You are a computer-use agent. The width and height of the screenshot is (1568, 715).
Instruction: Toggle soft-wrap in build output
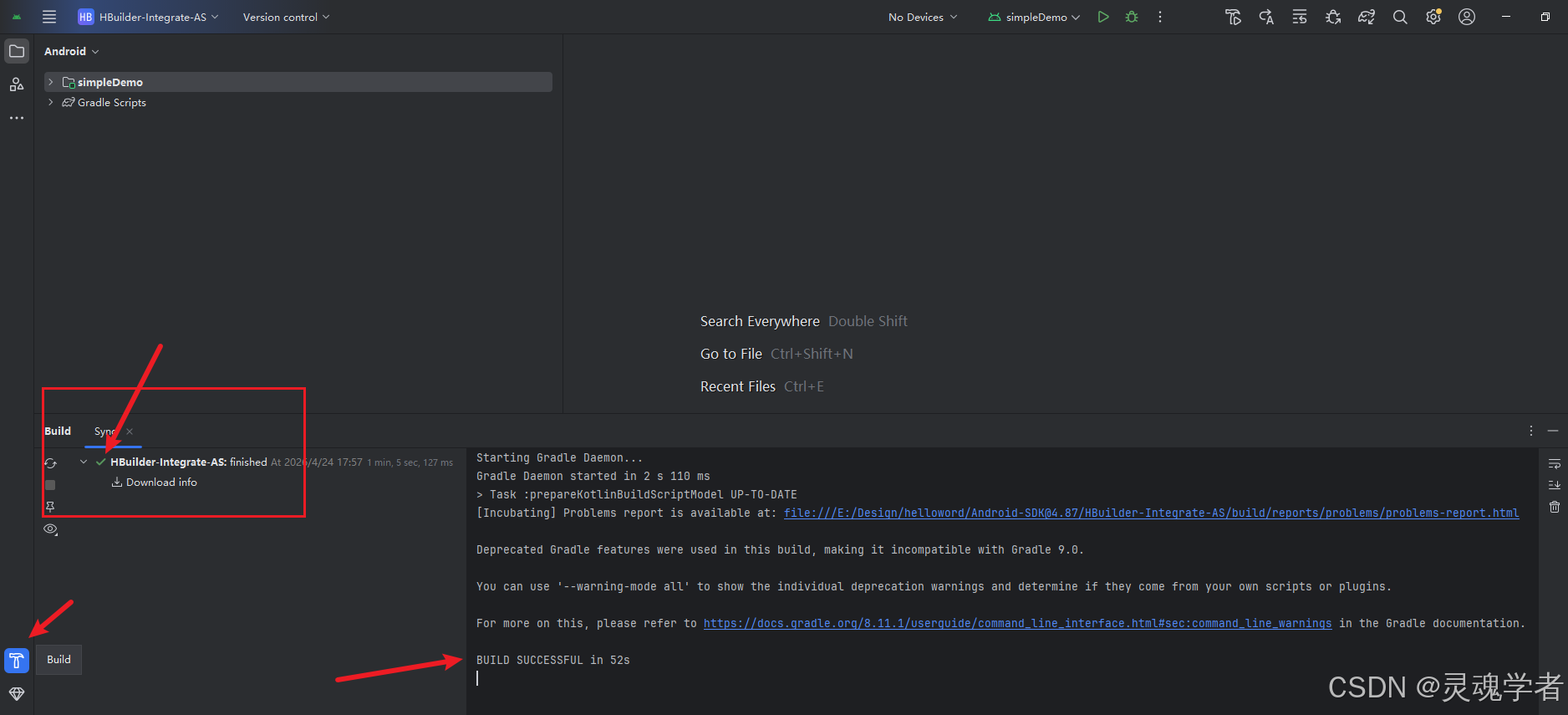[x=1555, y=463]
